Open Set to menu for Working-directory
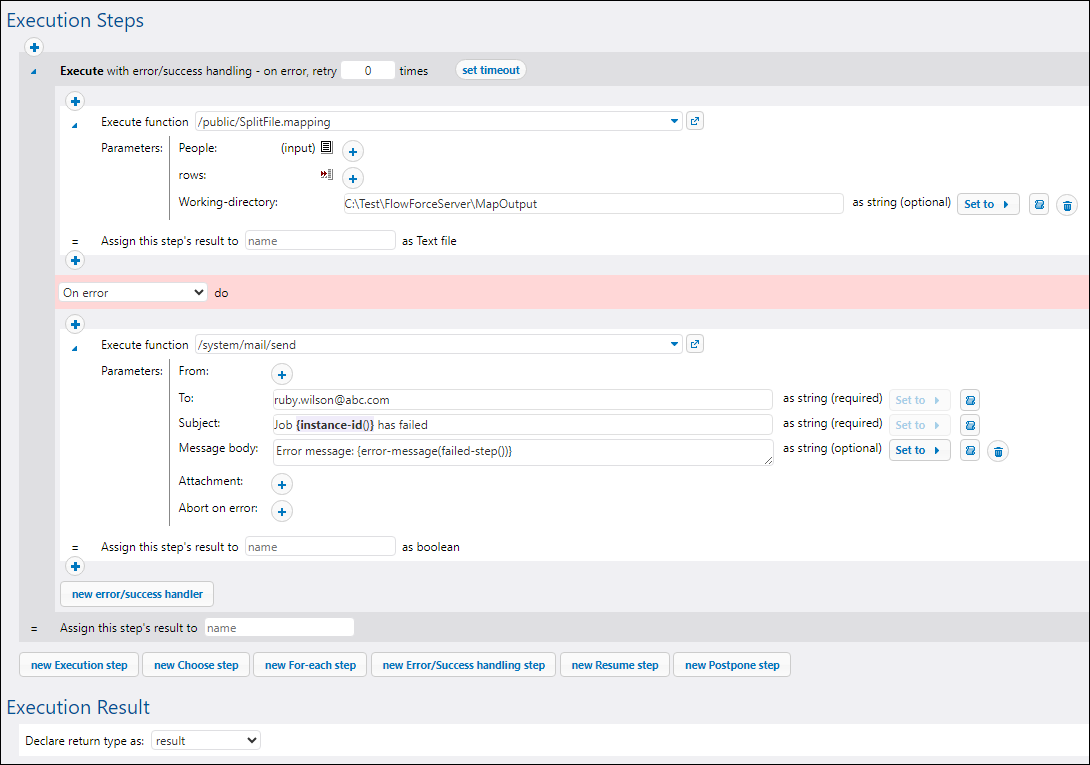 coord(987,204)
